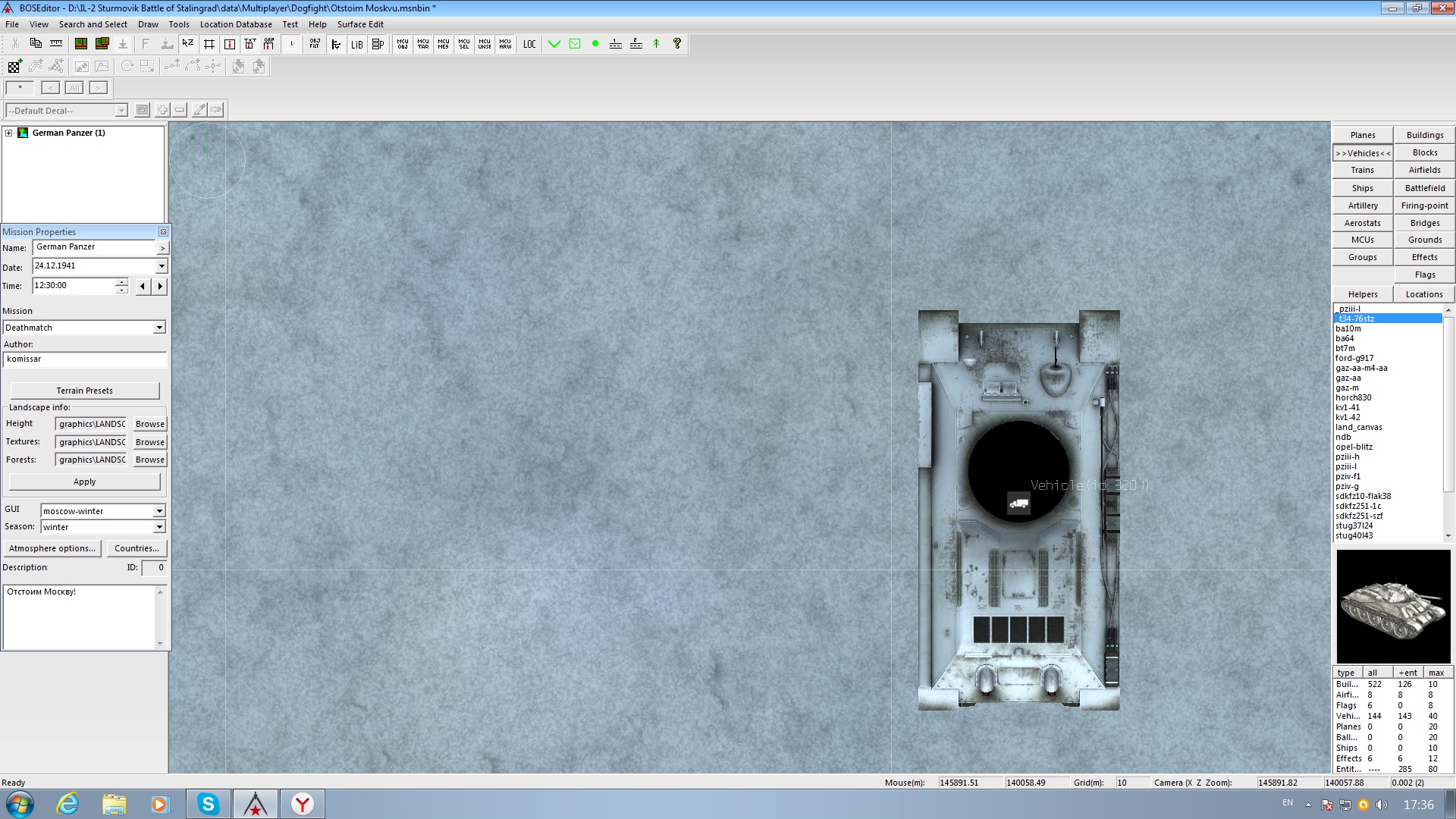1456x819 pixels.
Task: Step time forward with right arrow
Action: pos(160,286)
